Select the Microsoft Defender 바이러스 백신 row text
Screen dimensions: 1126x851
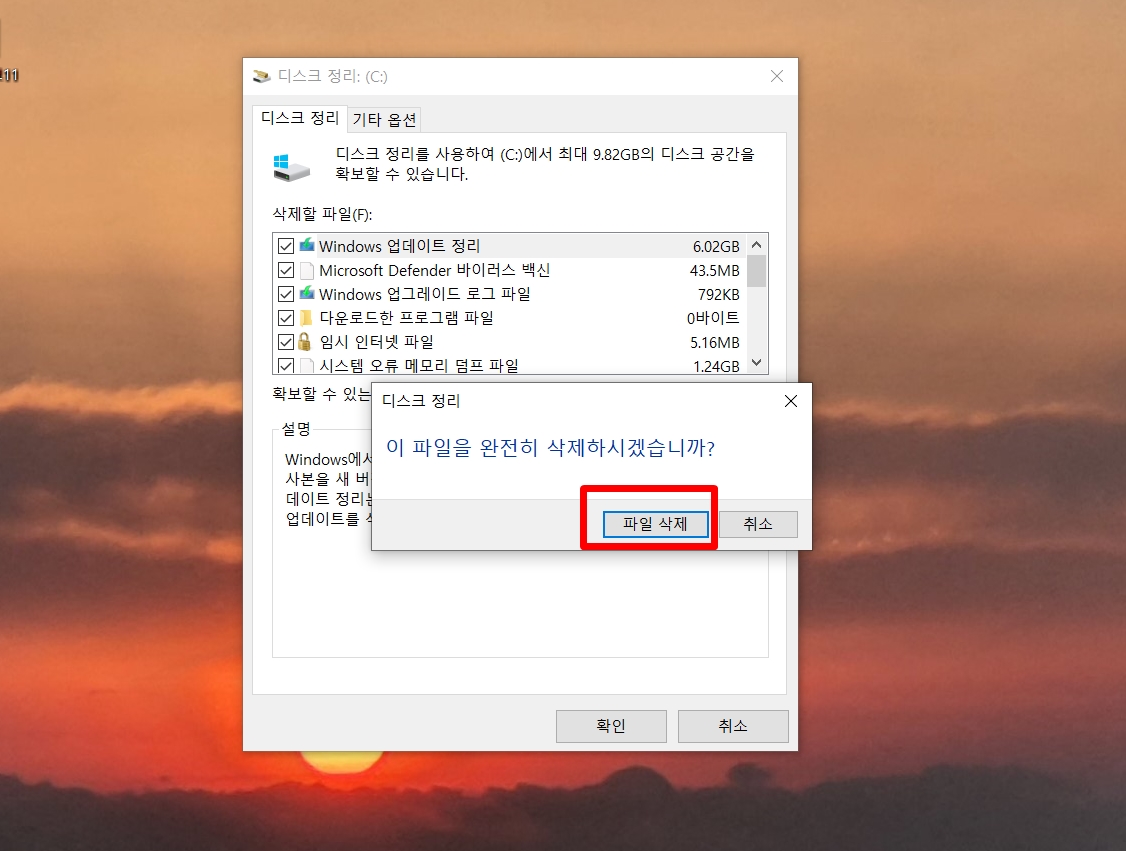434,271
